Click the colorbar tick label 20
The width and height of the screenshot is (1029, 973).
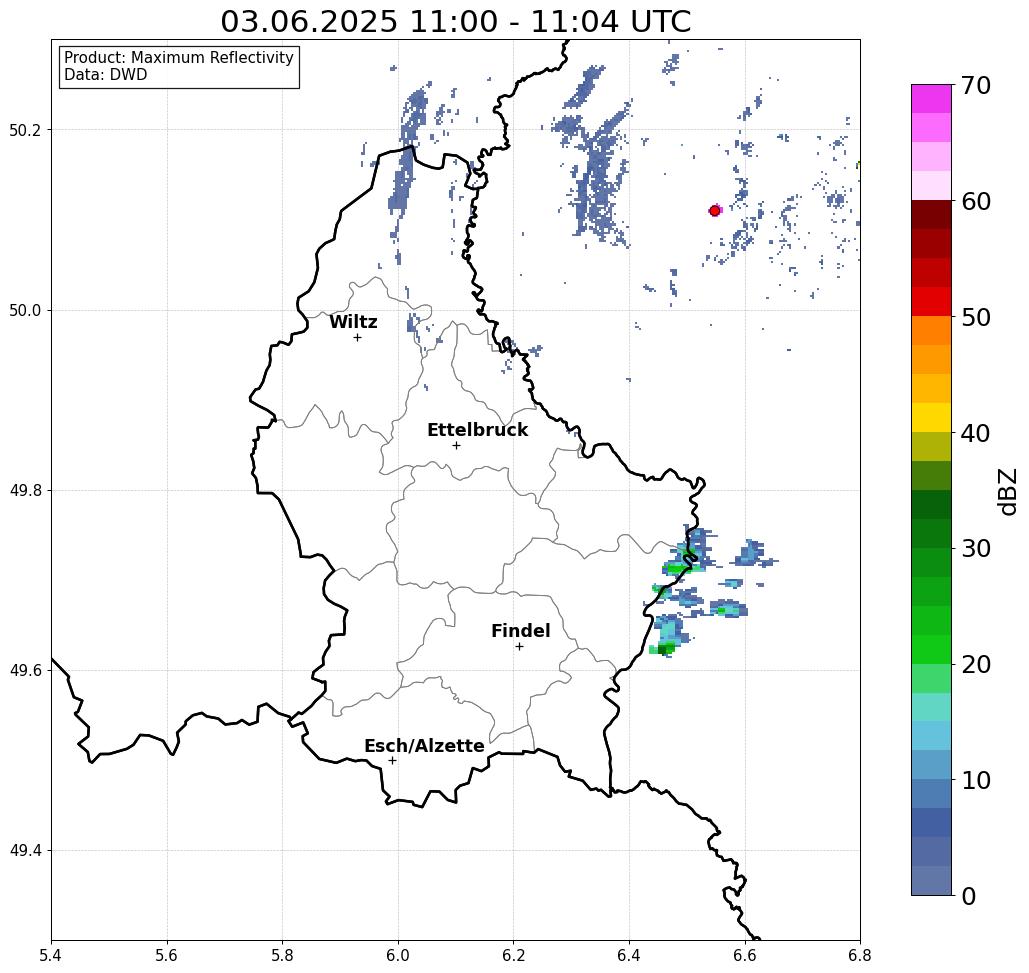point(975,665)
